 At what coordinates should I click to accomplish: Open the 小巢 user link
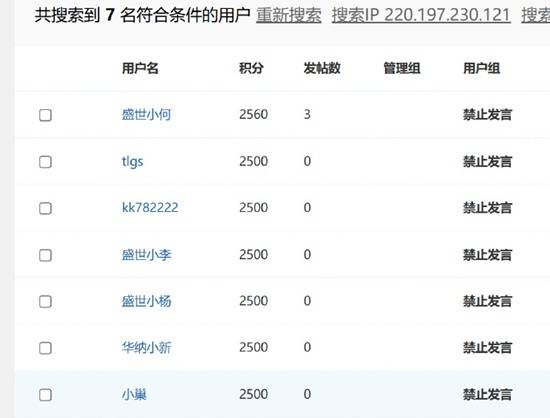click(134, 394)
